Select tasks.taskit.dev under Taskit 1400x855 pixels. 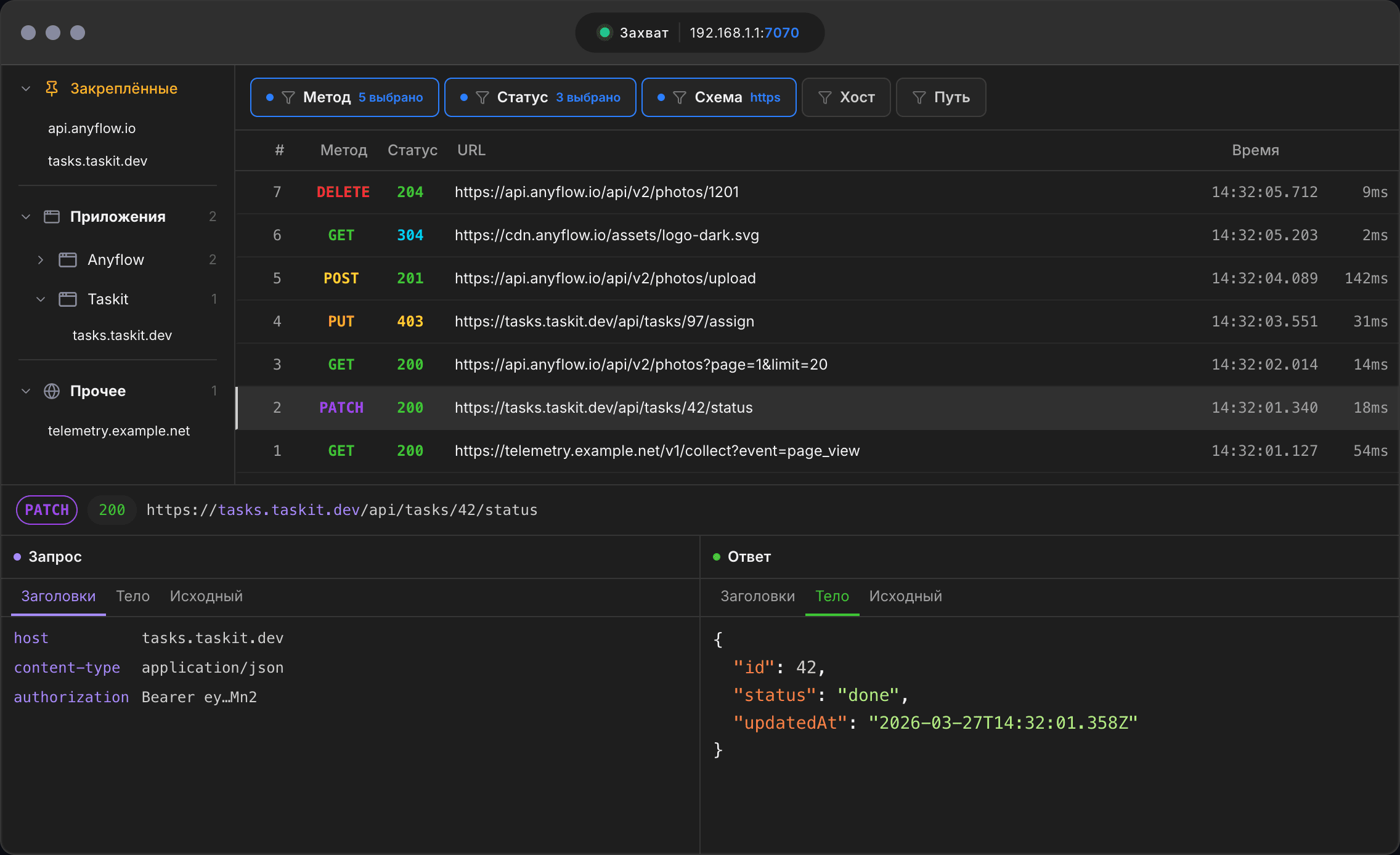(122, 335)
